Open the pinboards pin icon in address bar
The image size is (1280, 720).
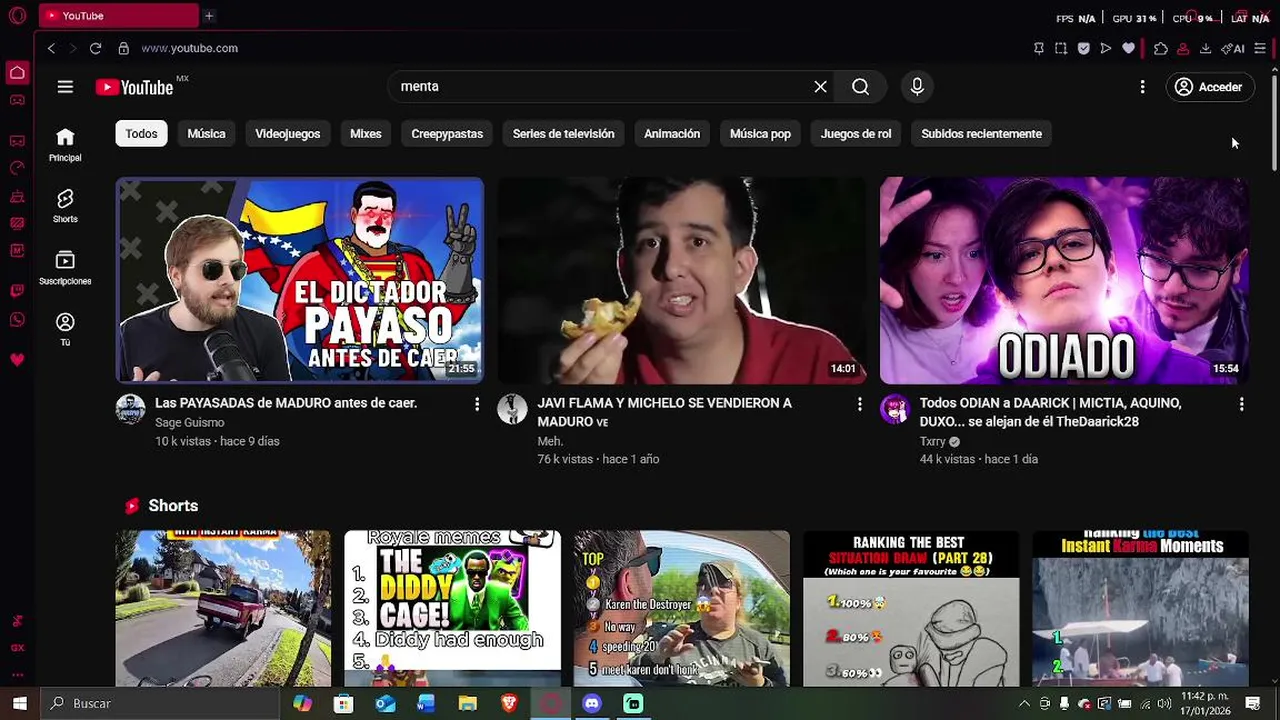coord(1038,48)
